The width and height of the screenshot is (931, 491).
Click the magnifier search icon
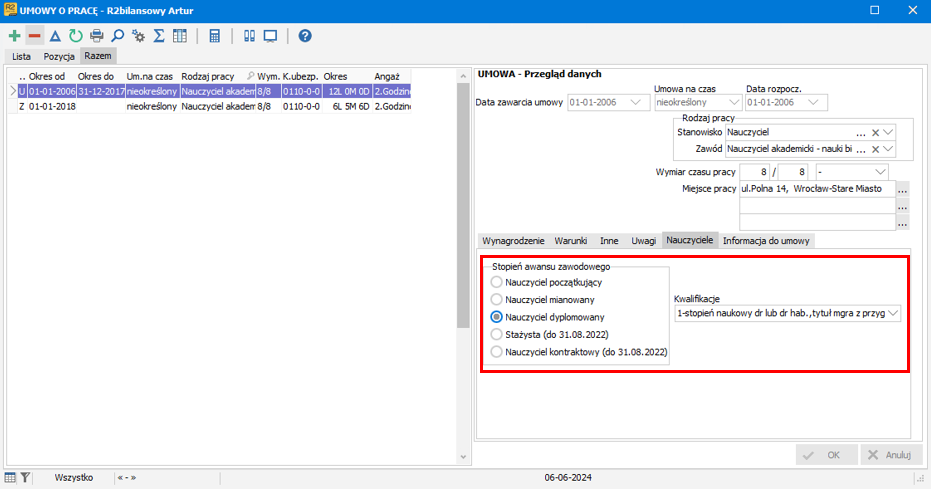click(x=118, y=36)
